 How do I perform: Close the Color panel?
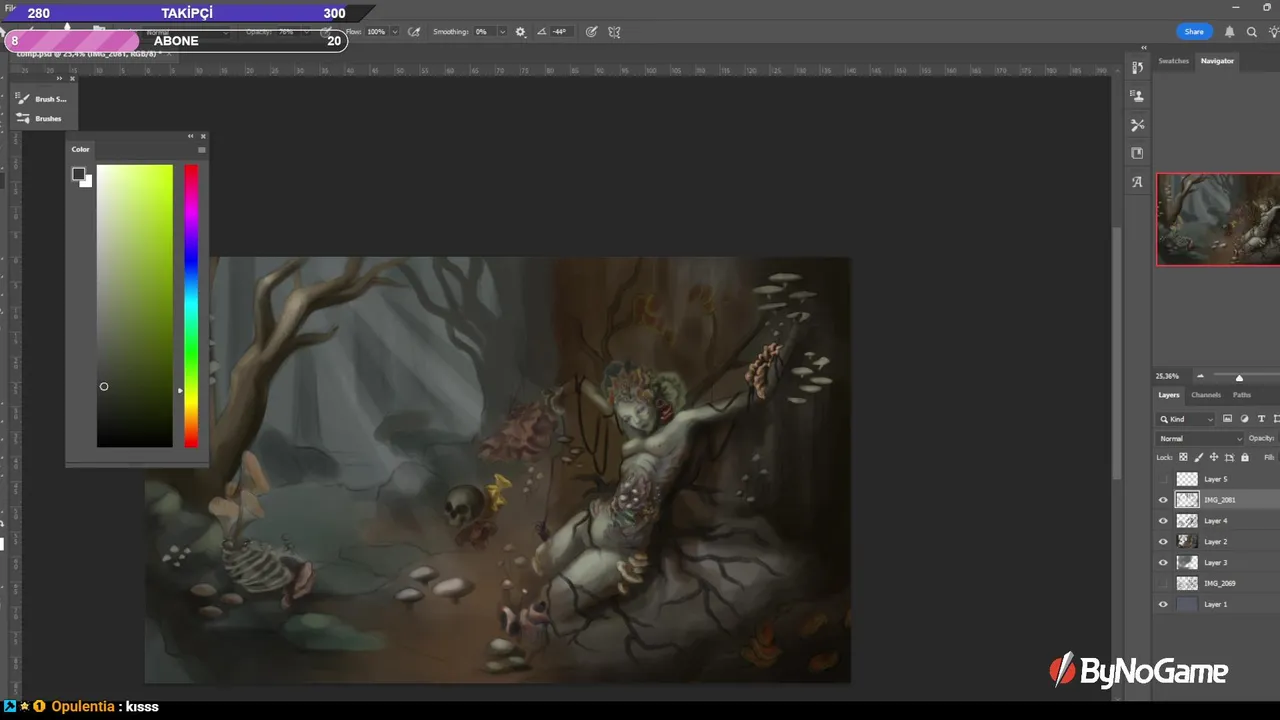click(203, 136)
